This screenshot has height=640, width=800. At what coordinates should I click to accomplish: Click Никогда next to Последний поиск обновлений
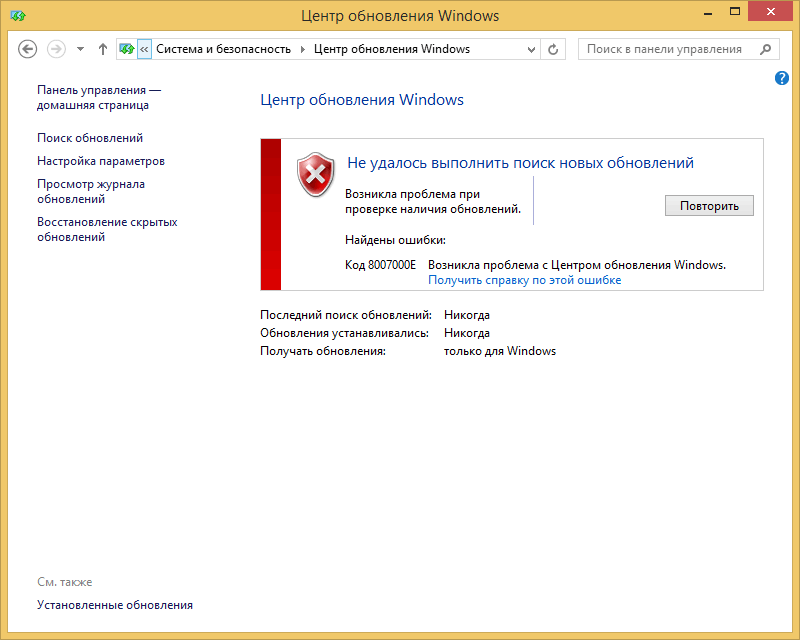[x=467, y=315]
